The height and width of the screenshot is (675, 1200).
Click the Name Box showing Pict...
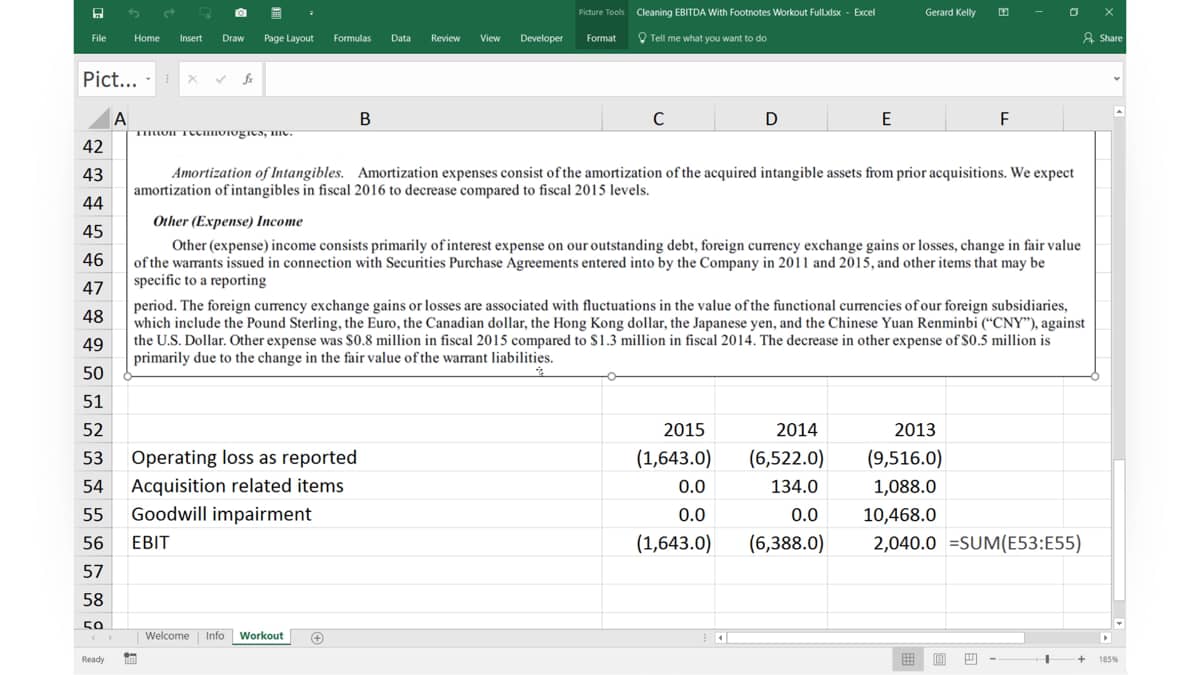tap(110, 79)
